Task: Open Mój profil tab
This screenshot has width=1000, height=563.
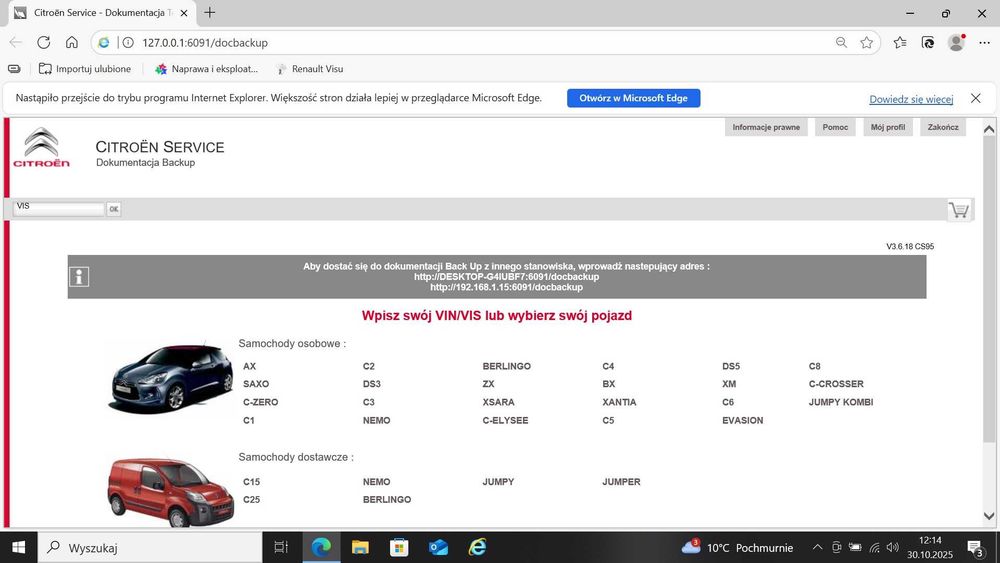Action: 888,127
